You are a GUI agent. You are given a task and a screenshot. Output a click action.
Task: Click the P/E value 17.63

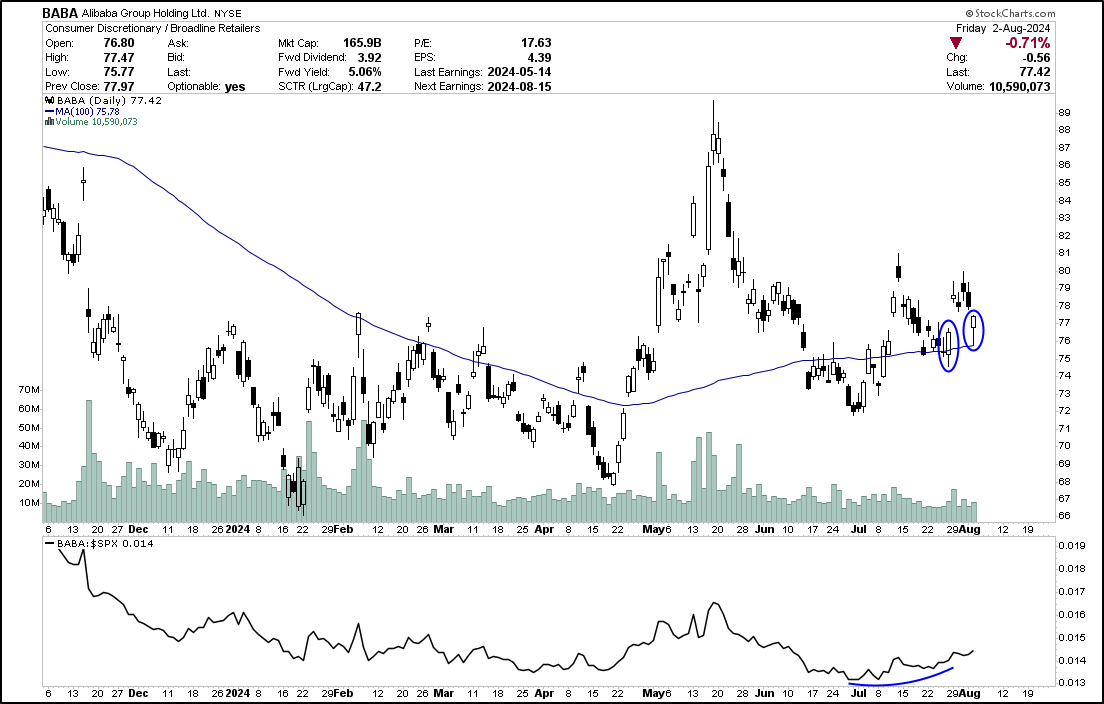pyautogui.click(x=536, y=43)
